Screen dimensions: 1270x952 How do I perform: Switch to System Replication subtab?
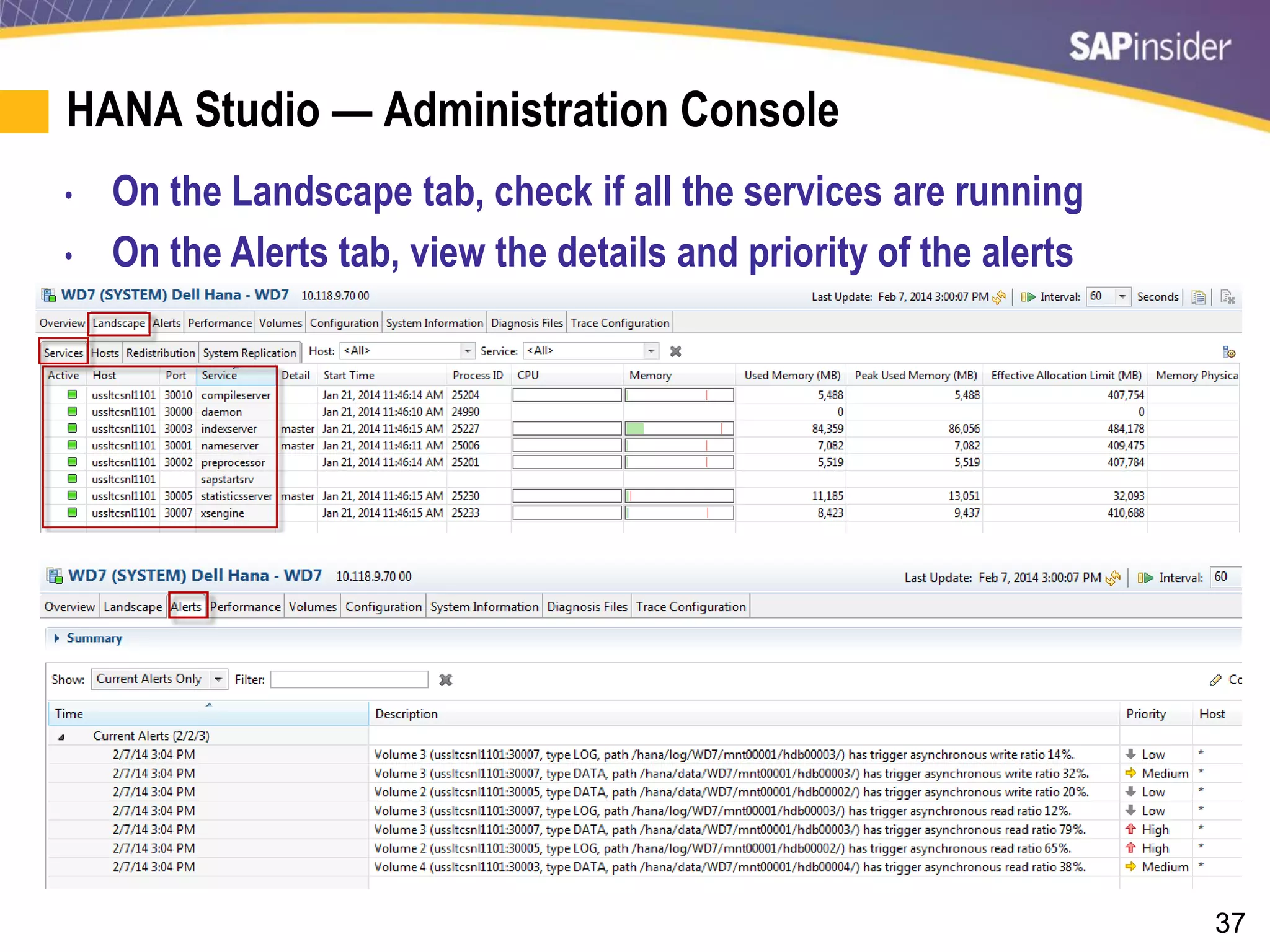pos(250,353)
